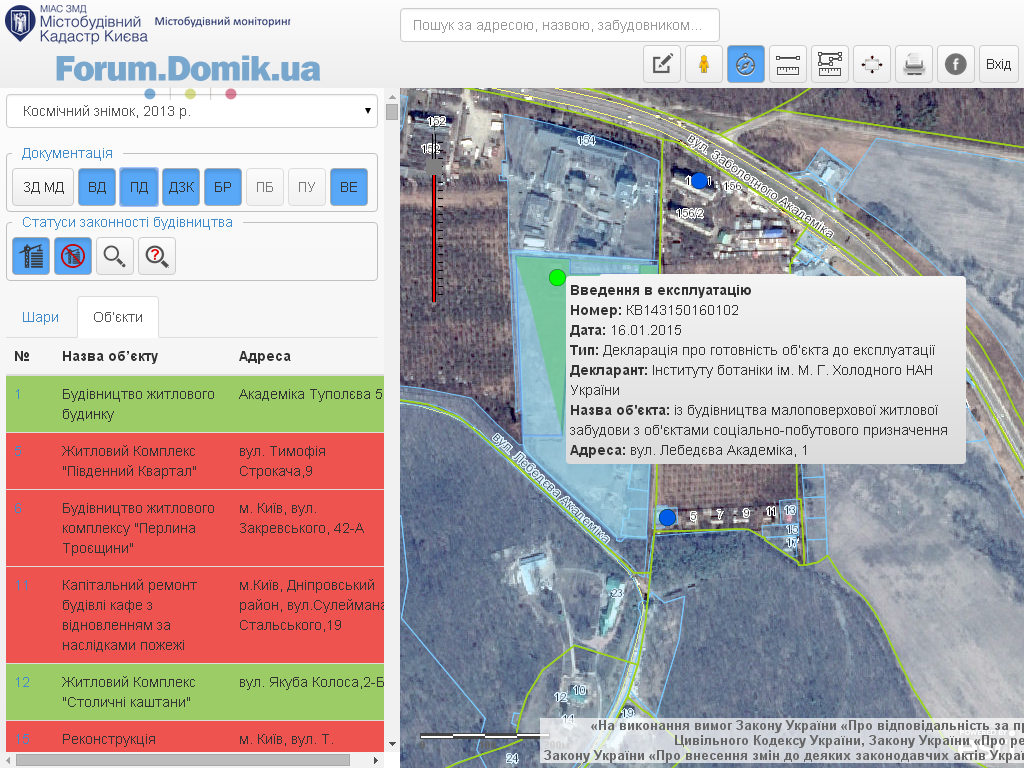Screen dimensions: 1024x768
Task: Open the Містобудівний моніторинг link
Action: coord(222,22)
